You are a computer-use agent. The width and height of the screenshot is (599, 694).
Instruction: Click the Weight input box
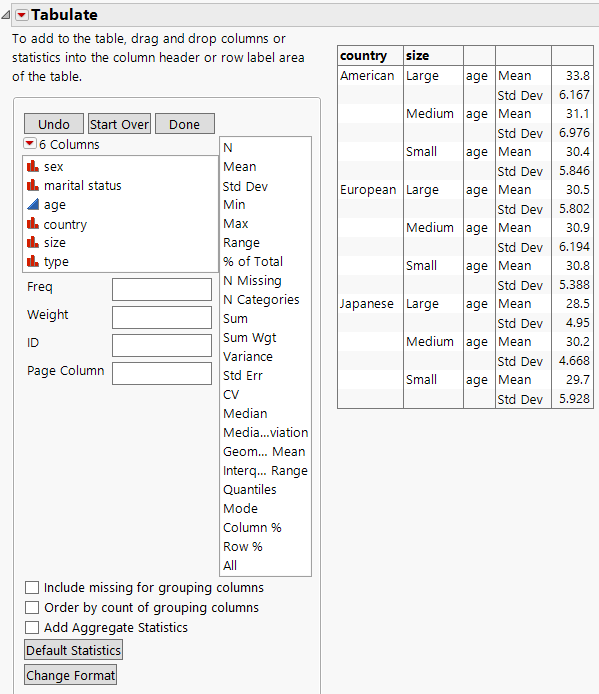coord(162,317)
